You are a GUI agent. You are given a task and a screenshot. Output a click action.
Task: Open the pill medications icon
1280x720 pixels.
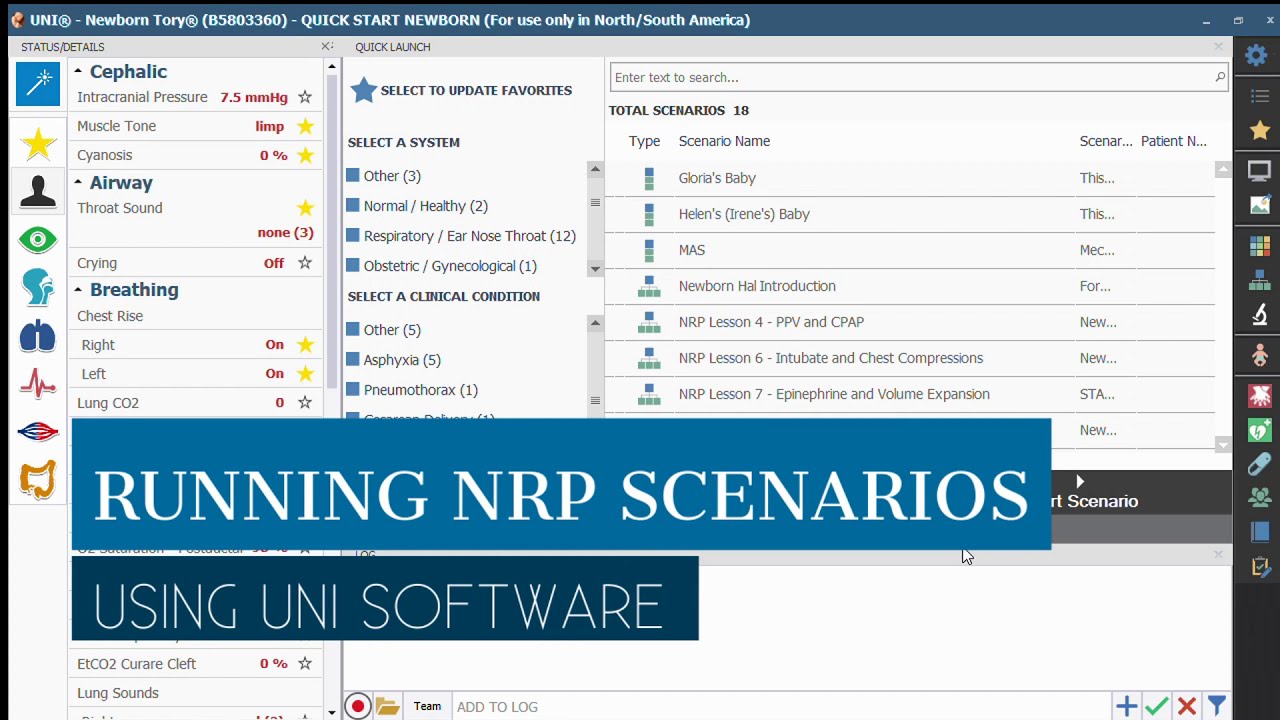tap(1259, 464)
